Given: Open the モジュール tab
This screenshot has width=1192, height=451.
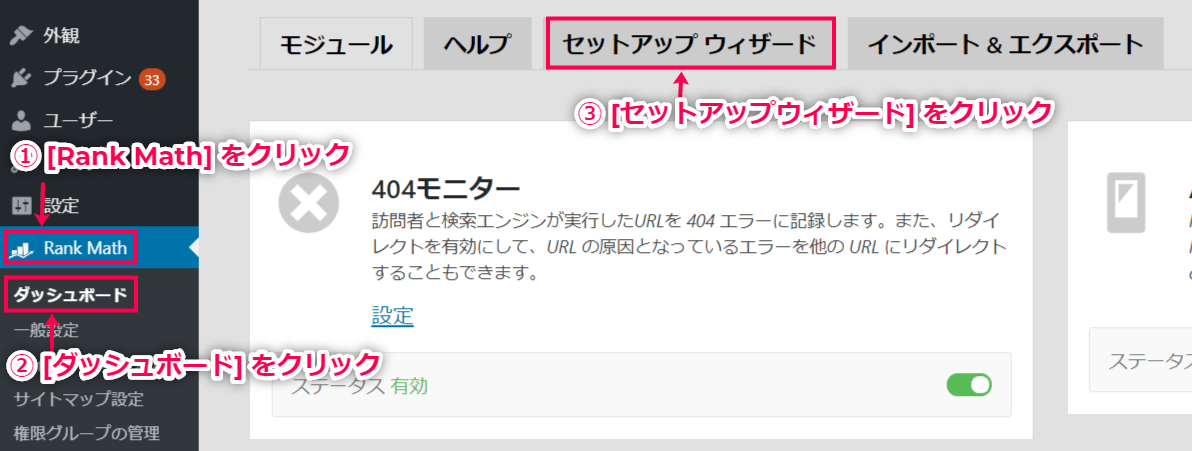Looking at the screenshot, I should 335,43.
